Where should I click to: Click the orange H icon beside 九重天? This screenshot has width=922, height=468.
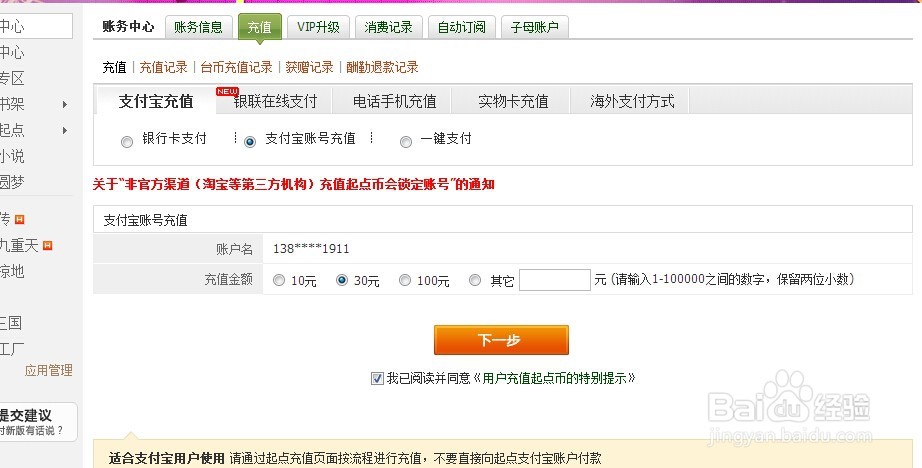click(x=48, y=245)
